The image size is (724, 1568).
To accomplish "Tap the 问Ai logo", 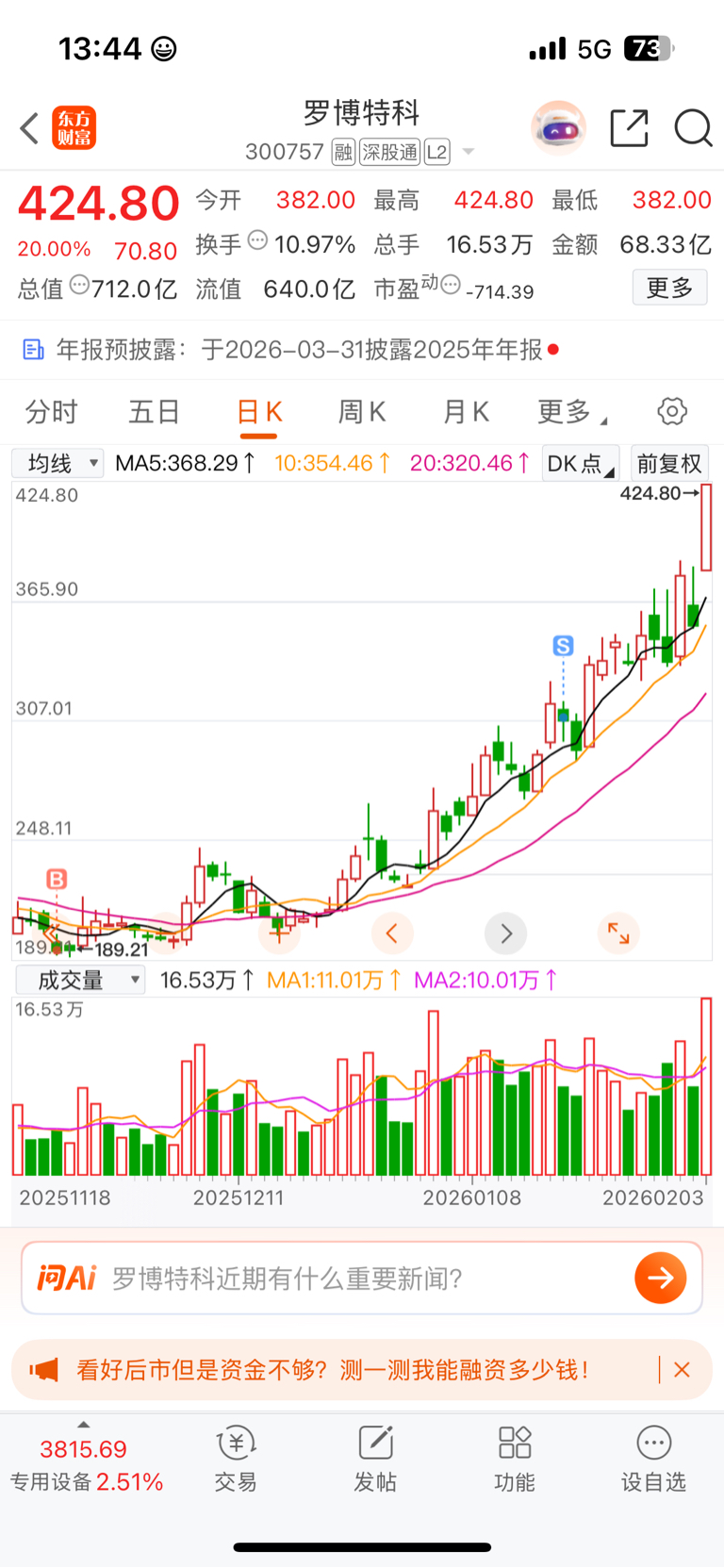I will pos(67,1279).
